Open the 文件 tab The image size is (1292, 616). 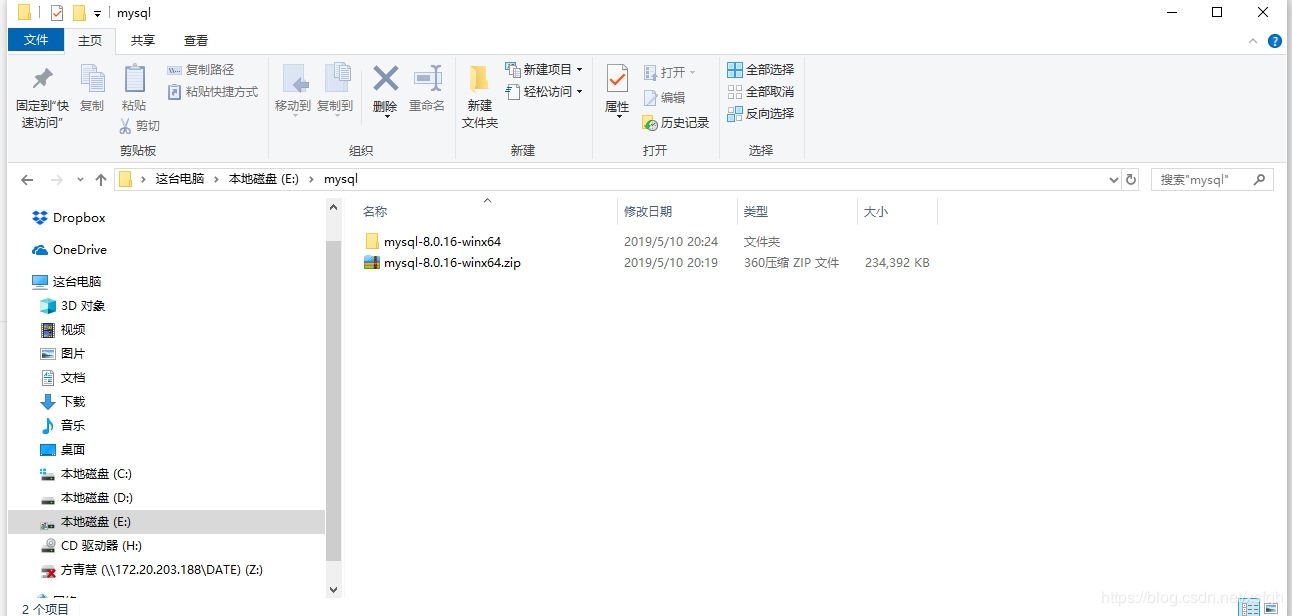36,40
